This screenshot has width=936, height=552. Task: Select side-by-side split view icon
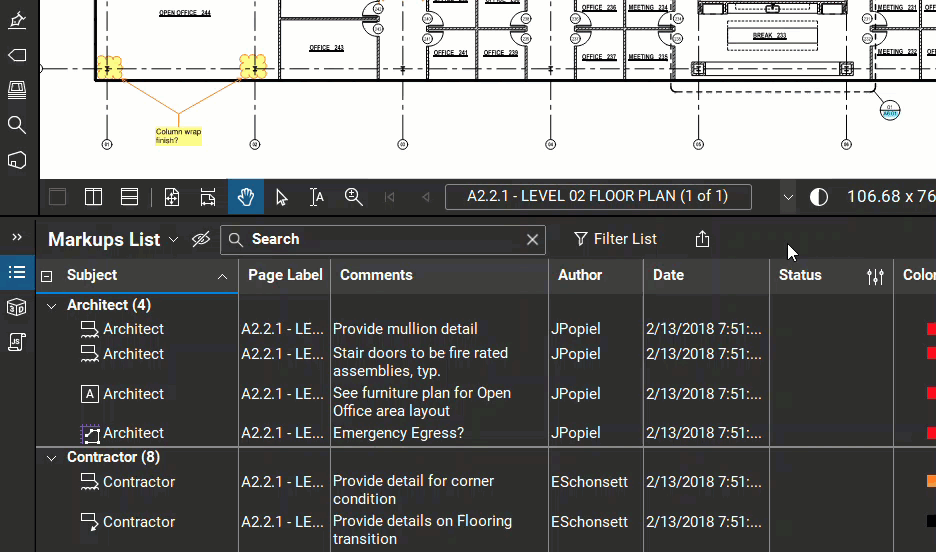pyautogui.click(x=93, y=196)
